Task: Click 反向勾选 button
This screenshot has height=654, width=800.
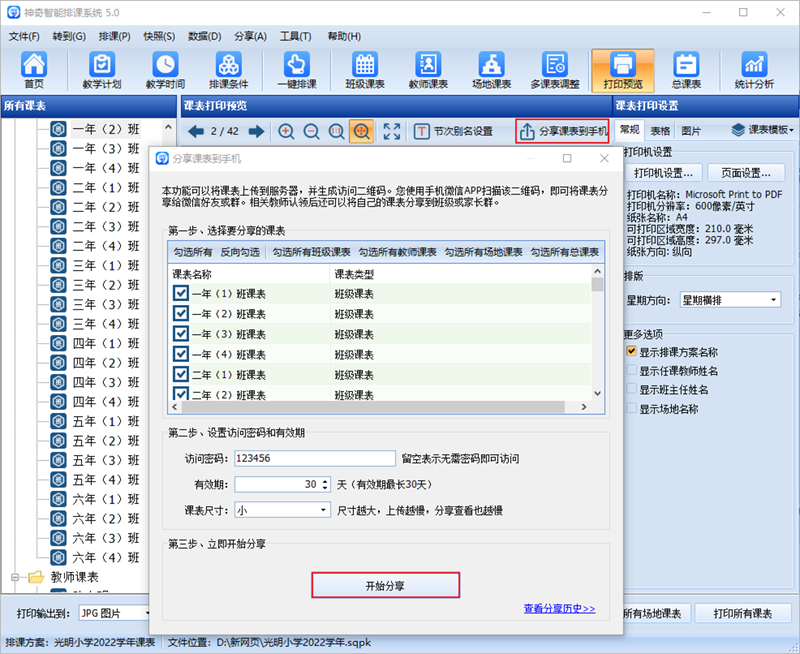Action: [240, 252]
